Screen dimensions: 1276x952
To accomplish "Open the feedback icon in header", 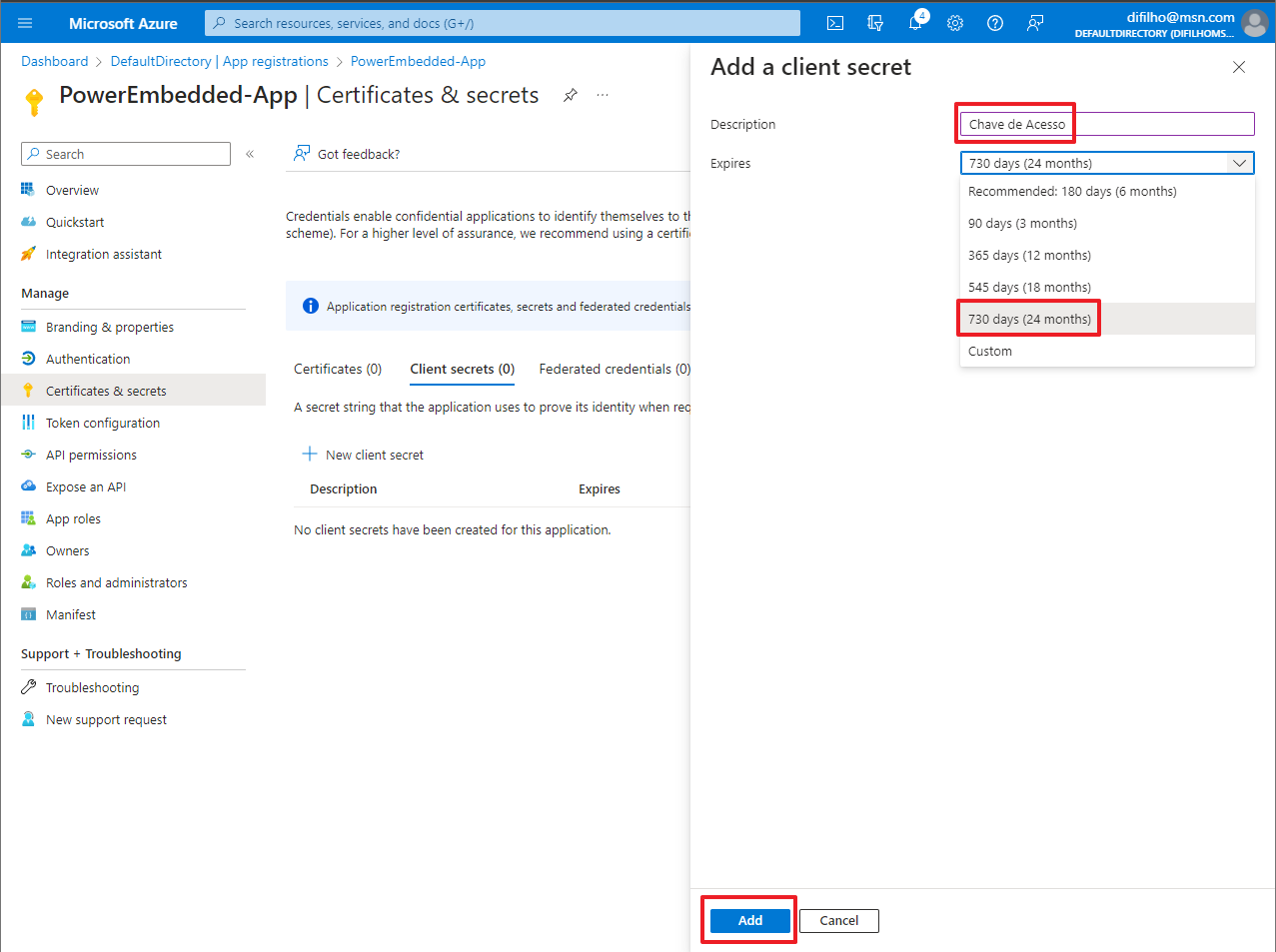I will point(1035,23).
